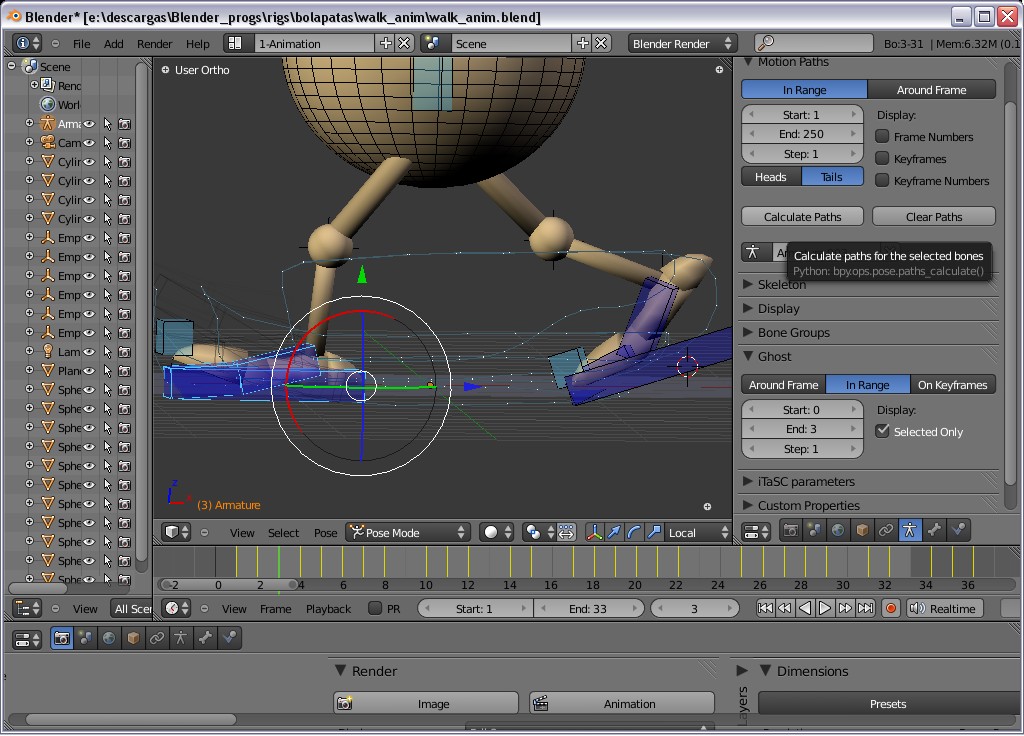Set motion paths type to Around Frame
Viewport: 1024px width, 736px height.
[x=931, y=90]
